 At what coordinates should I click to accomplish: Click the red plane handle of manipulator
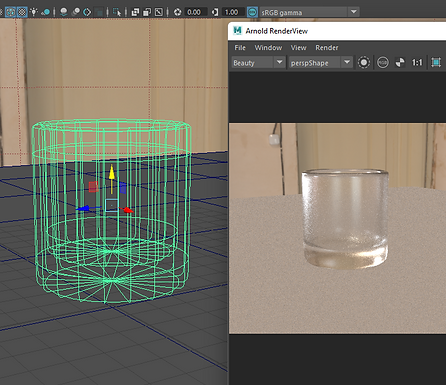click(94, 187)
